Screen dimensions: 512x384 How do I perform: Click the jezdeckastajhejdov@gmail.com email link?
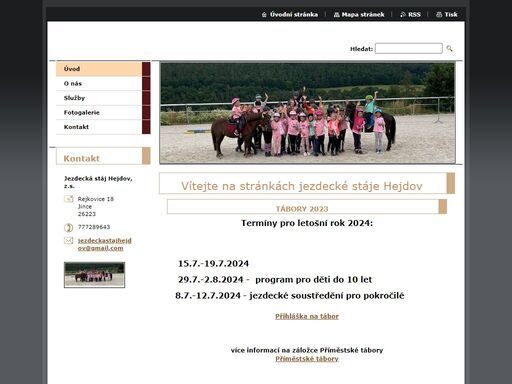click(105, 244)
